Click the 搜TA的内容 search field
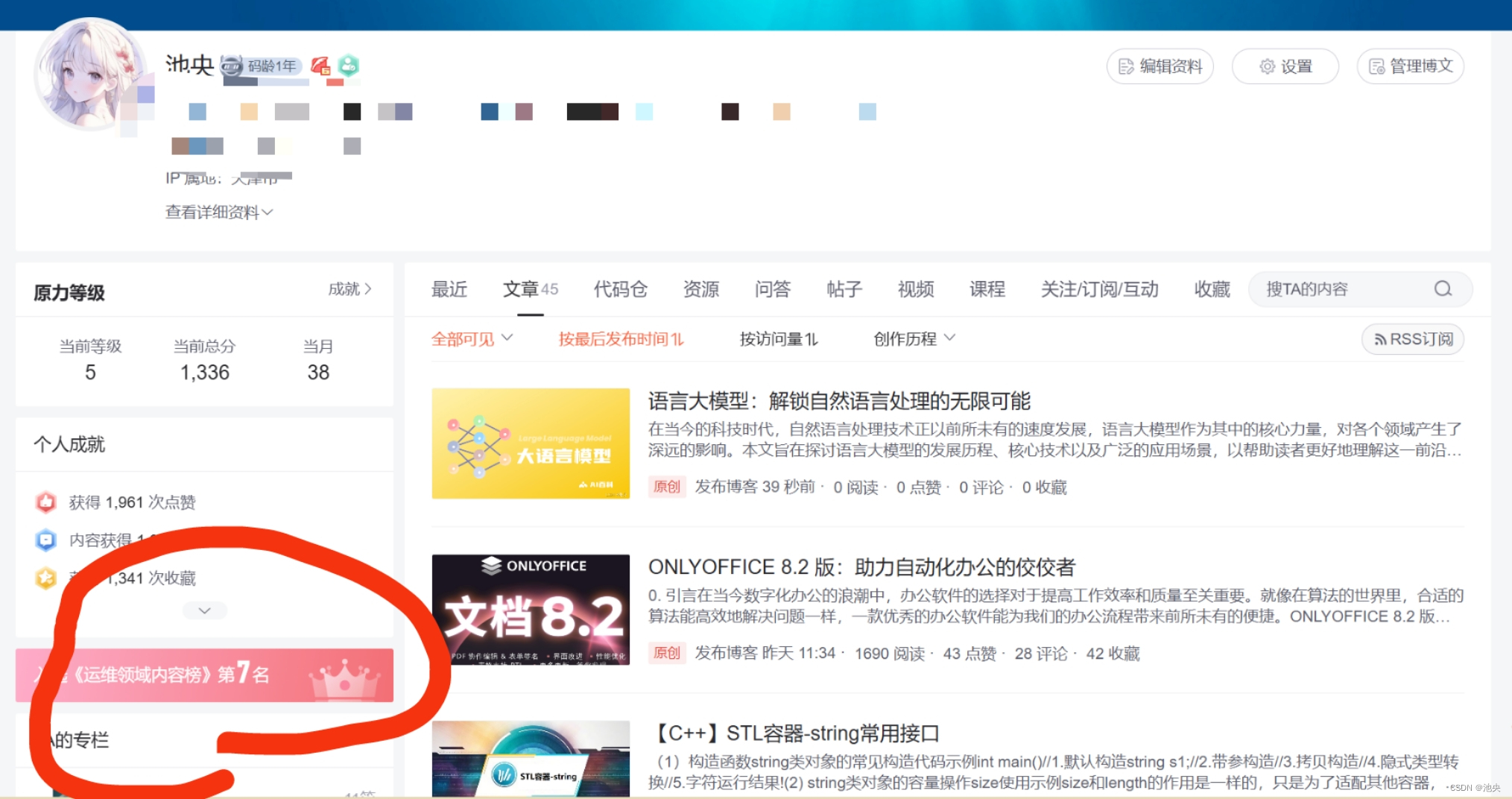This screenshot has width=1512, height=799. (x=1341, y=289)
